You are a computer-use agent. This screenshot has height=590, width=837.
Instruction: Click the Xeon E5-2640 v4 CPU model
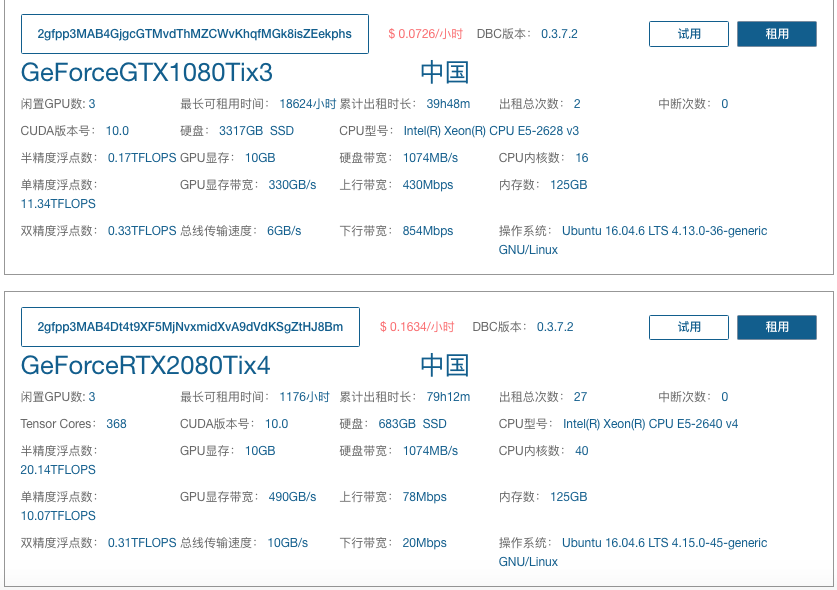650,424
